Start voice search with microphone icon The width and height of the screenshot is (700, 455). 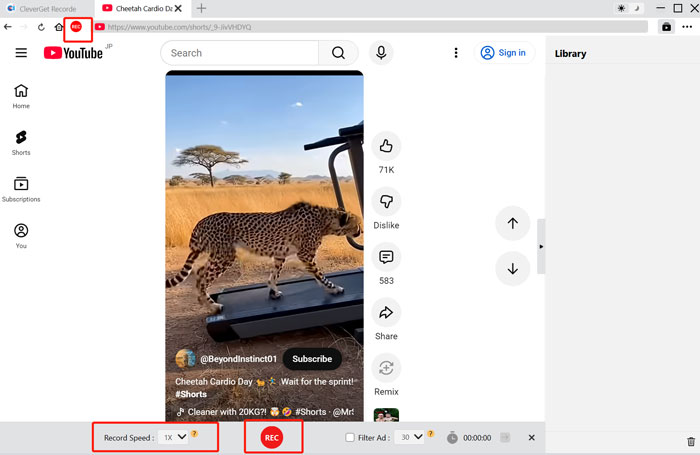click(x=381, y=53)
